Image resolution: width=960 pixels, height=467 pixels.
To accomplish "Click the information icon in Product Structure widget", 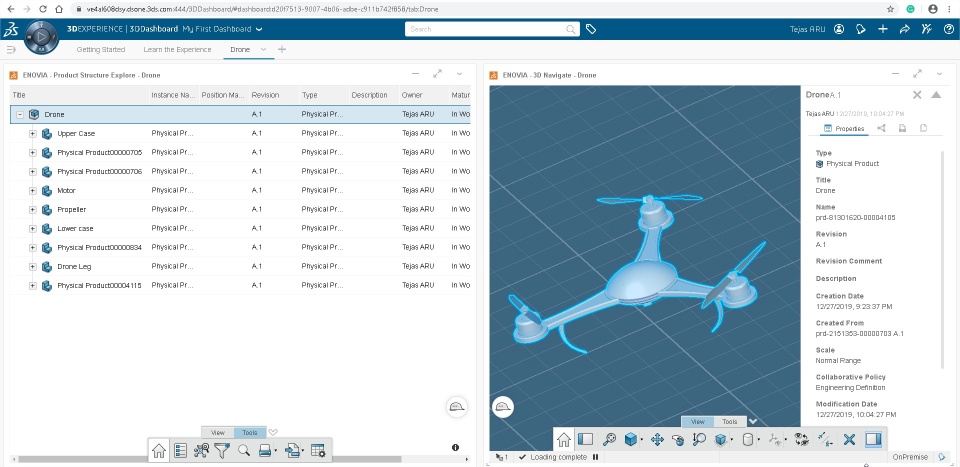I will [456, 447].
